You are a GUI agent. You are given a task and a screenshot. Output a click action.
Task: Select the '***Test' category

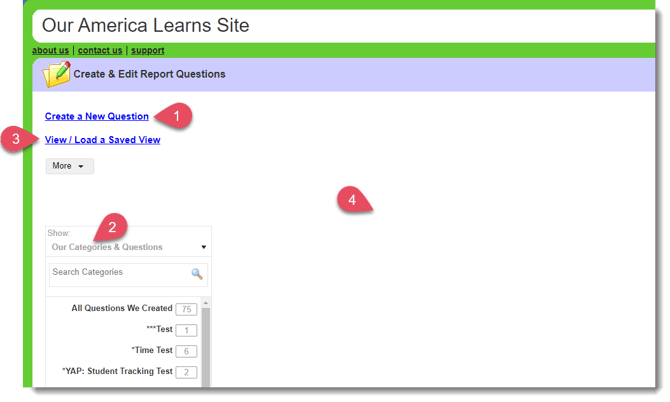(158, 330)
